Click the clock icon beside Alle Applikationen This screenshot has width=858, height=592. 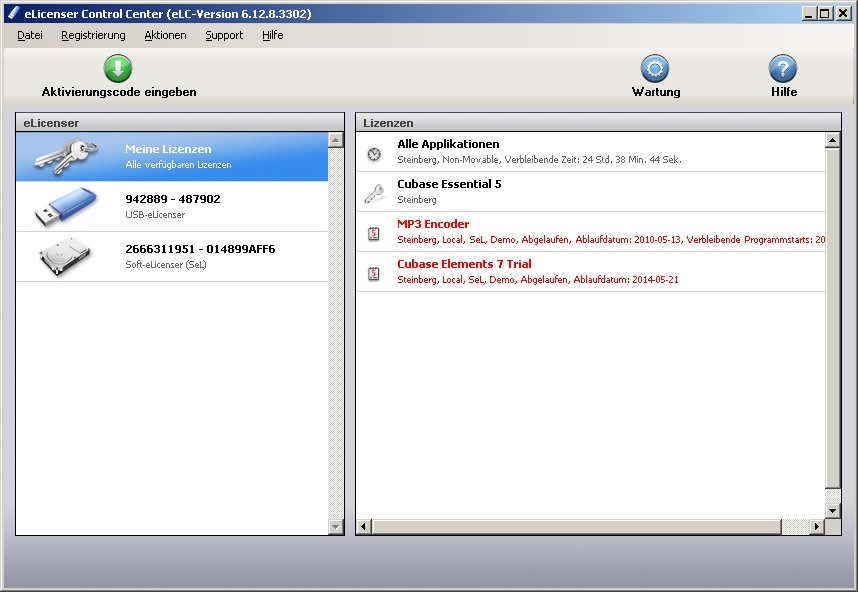pos(374,154)
